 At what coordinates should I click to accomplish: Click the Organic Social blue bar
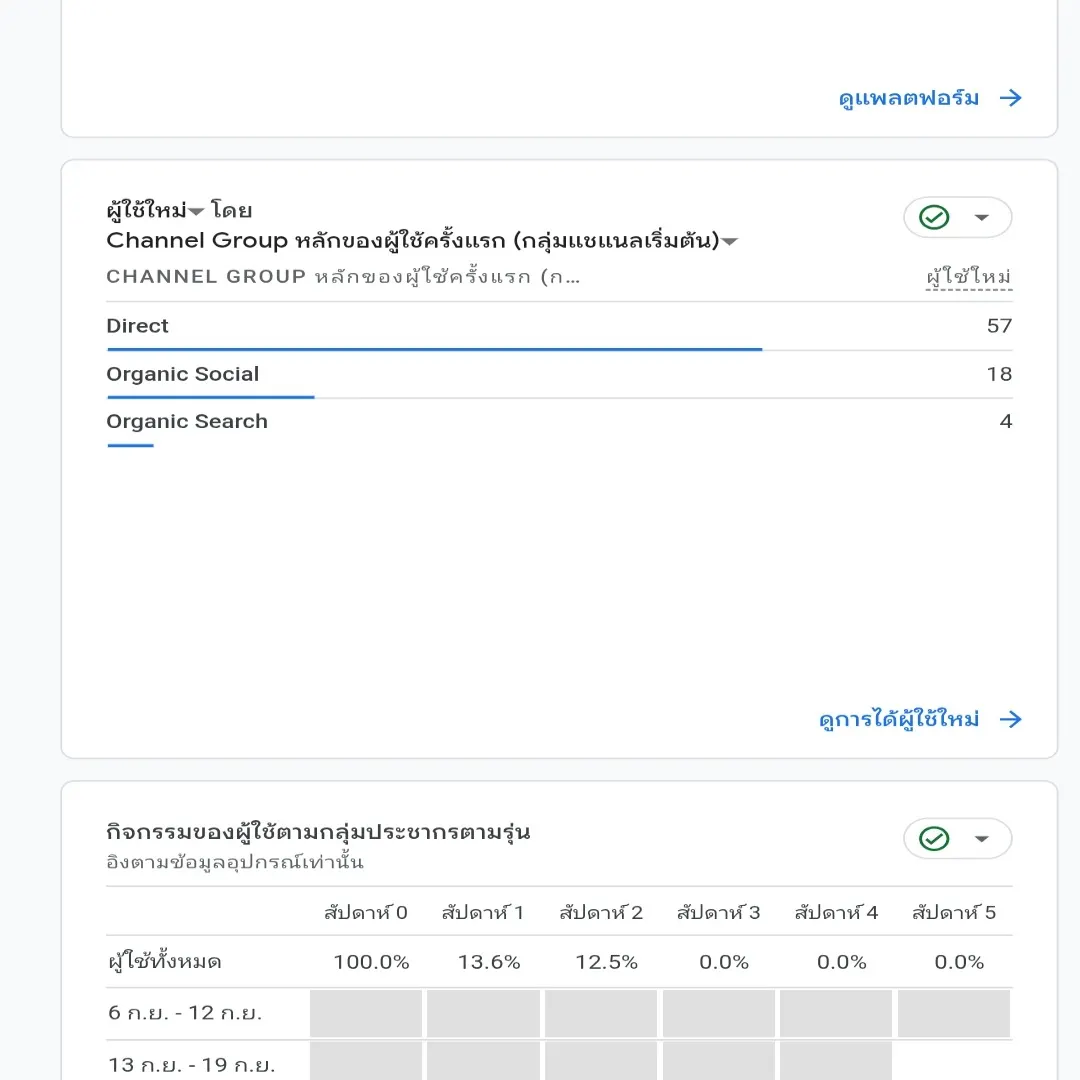[211, 397]
